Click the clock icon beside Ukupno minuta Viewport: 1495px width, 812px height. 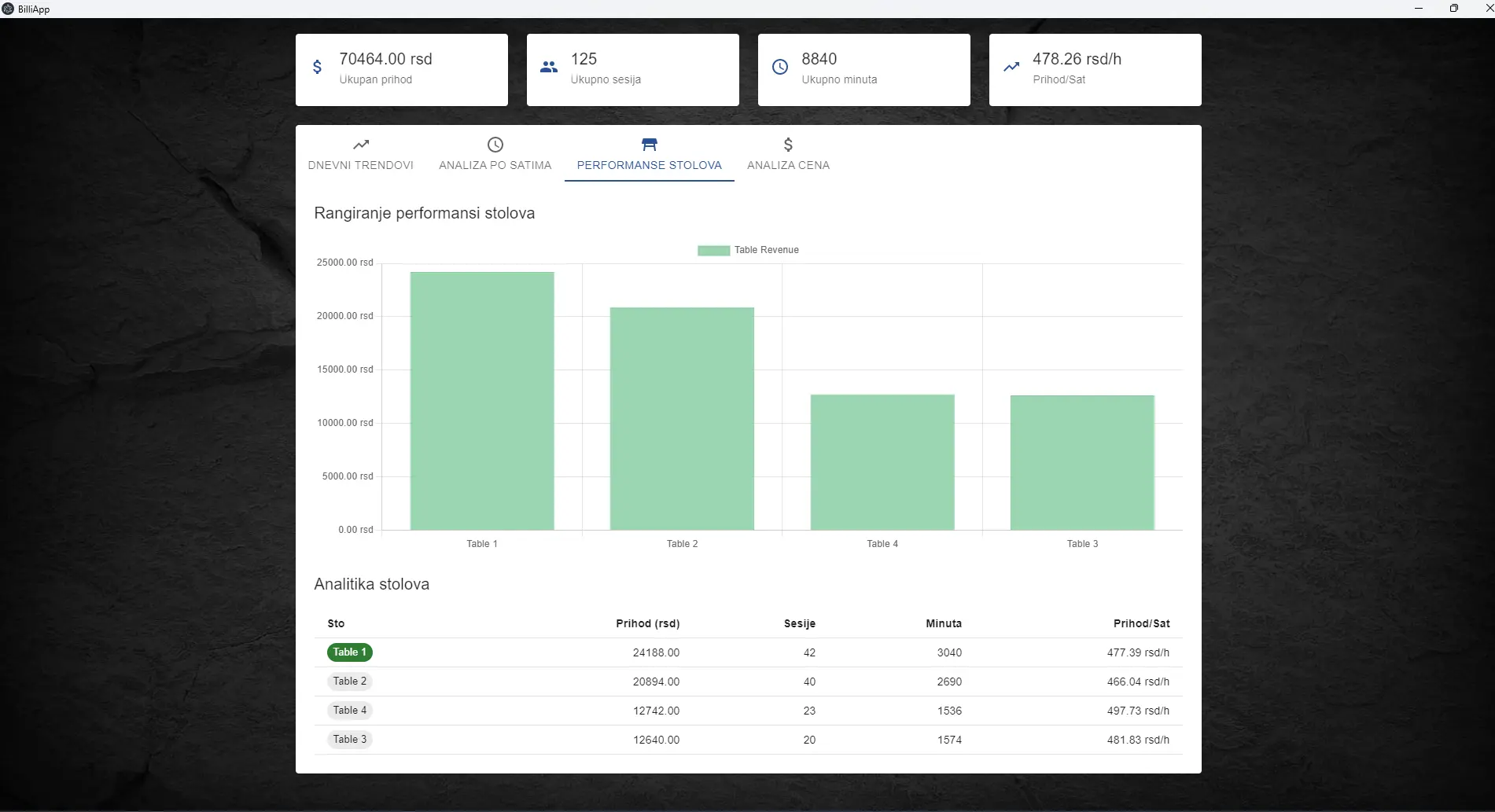[x=779, y=68]
